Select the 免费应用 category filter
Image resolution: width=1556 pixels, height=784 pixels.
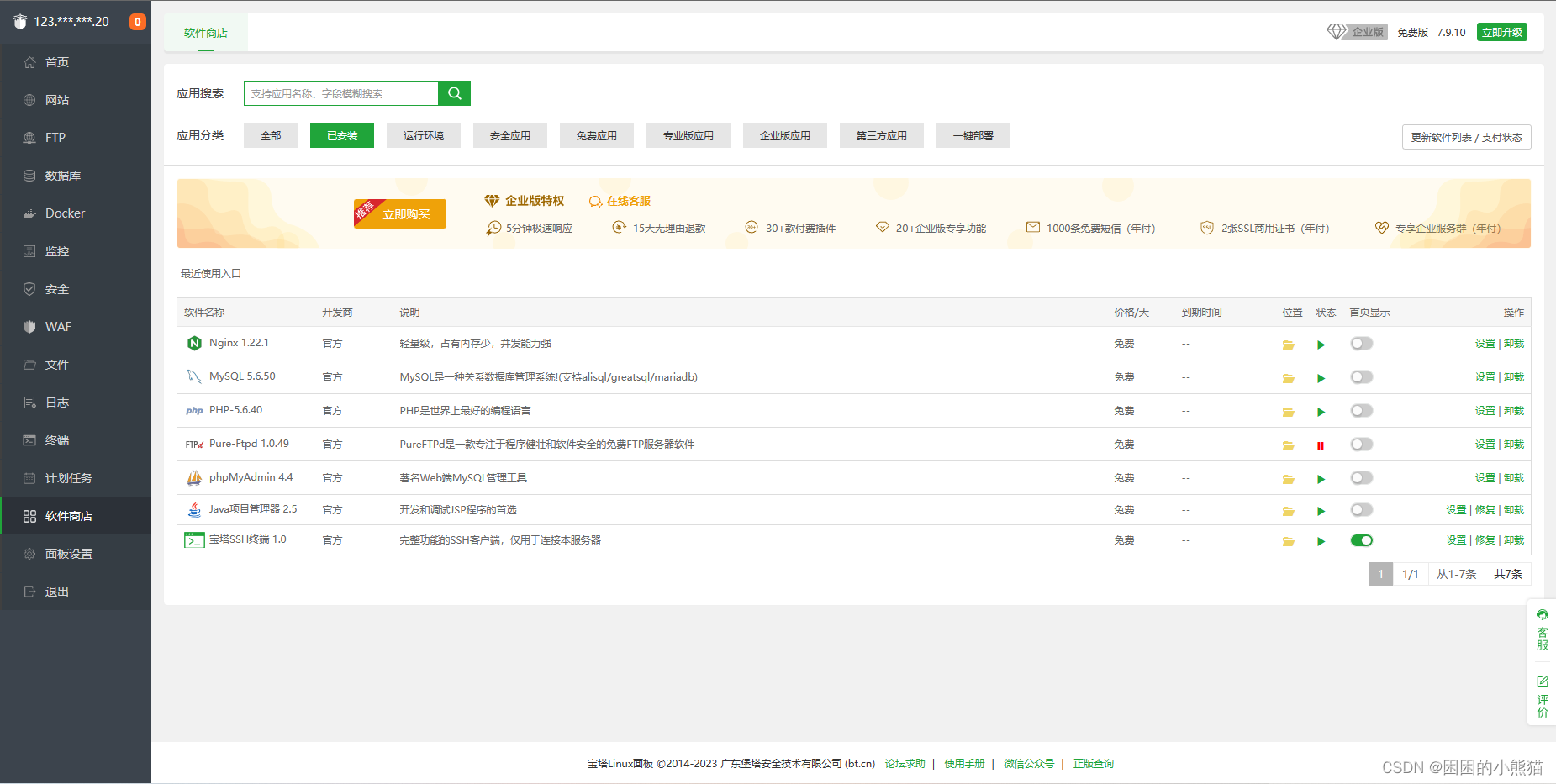click(x=597, y=135)
